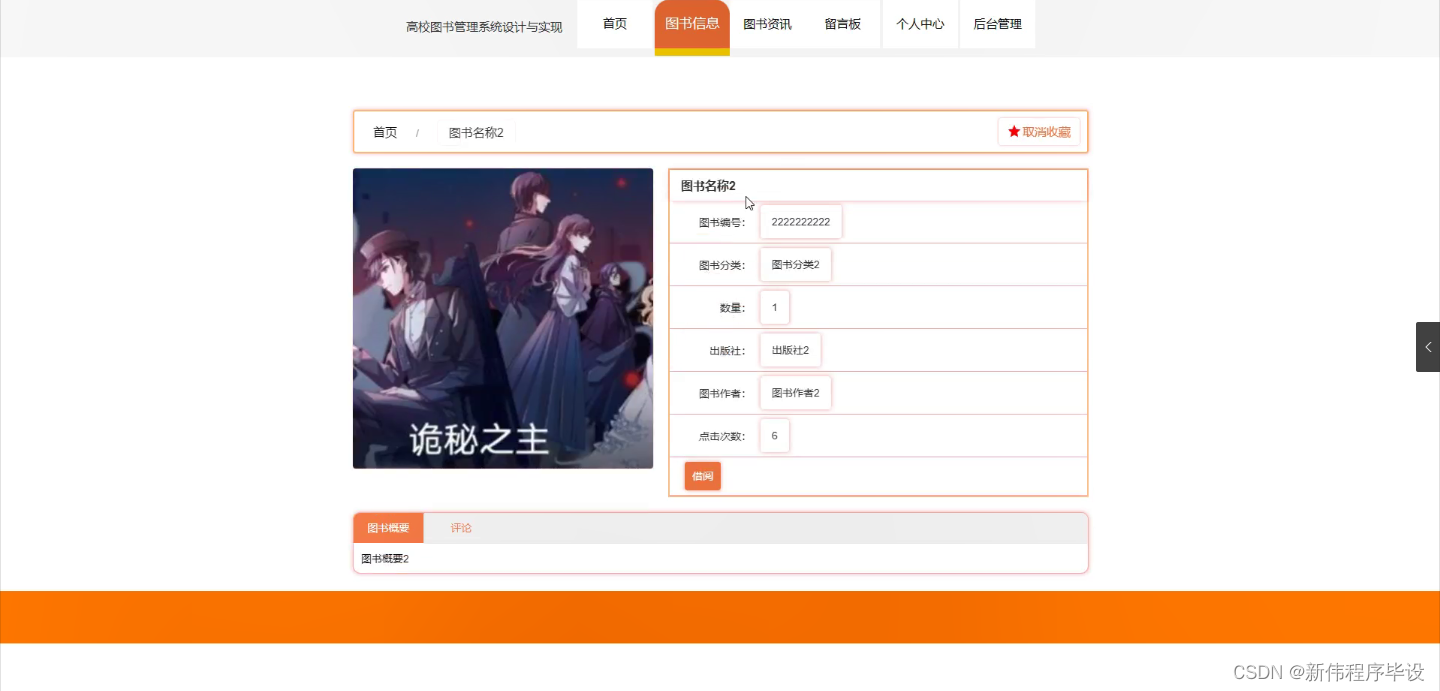
Task: Click the 出版社 label
Action: coord(727,351)
